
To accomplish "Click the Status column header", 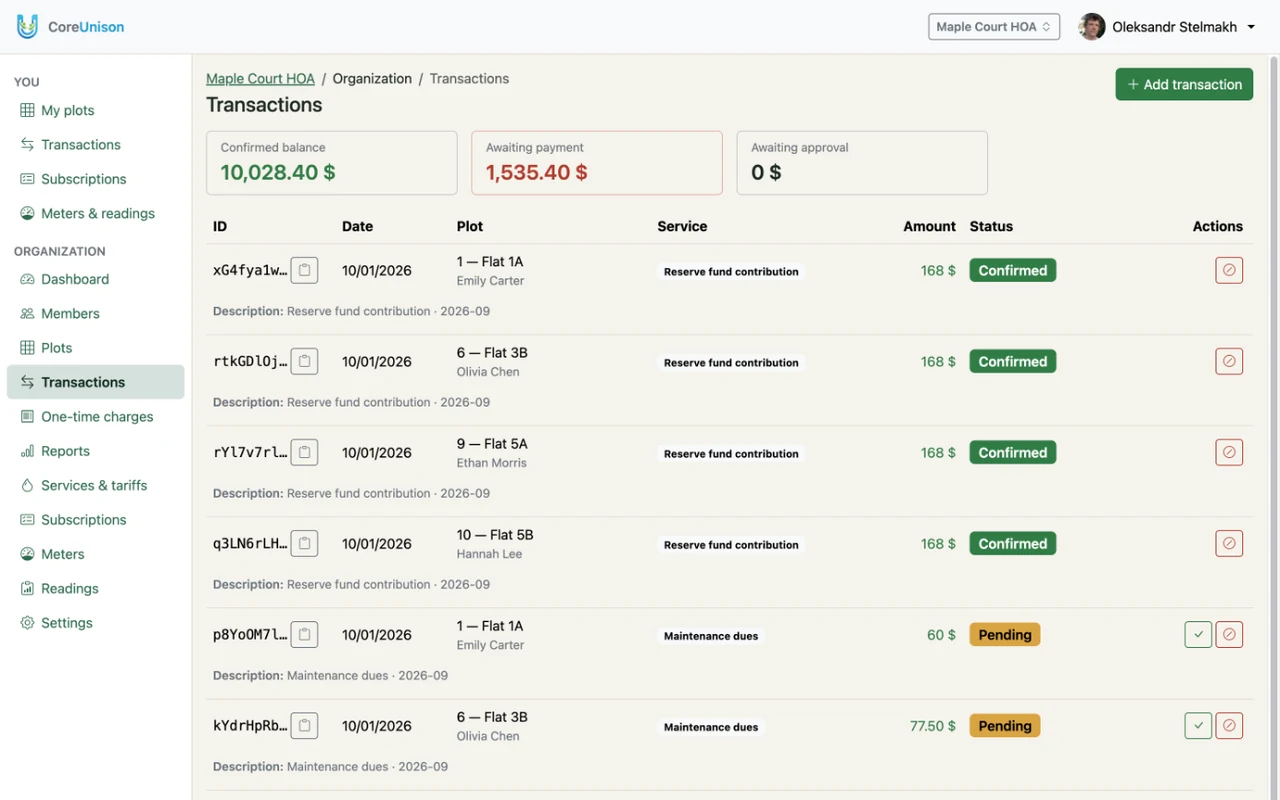I will (991, 226).
